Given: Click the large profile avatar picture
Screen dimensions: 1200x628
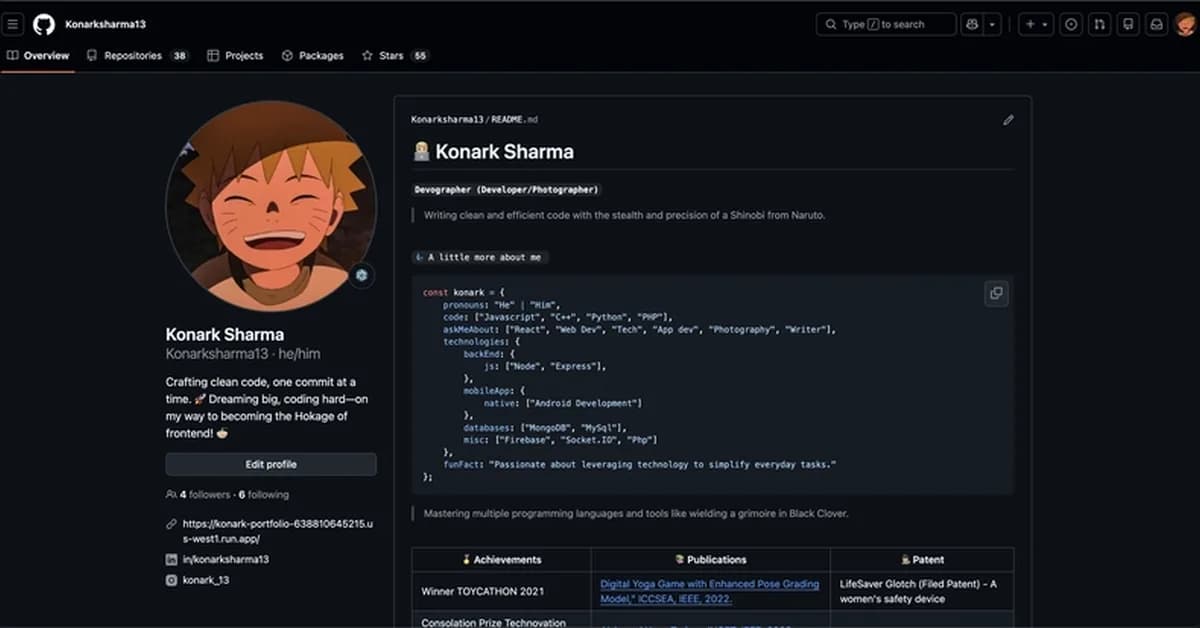Looking at the screenshot, I should pos(271,206).
